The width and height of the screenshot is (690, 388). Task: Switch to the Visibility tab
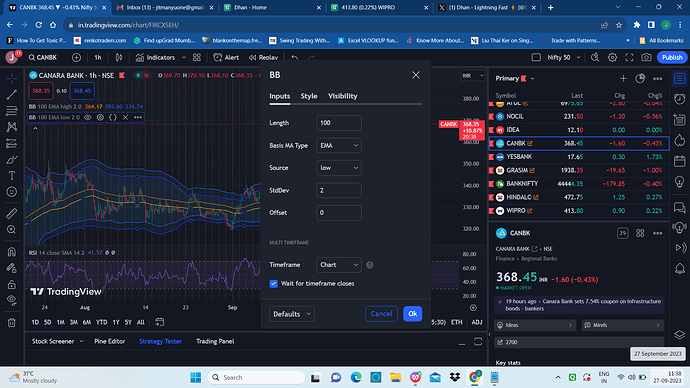pyautogui.click(x=342, y=96)
